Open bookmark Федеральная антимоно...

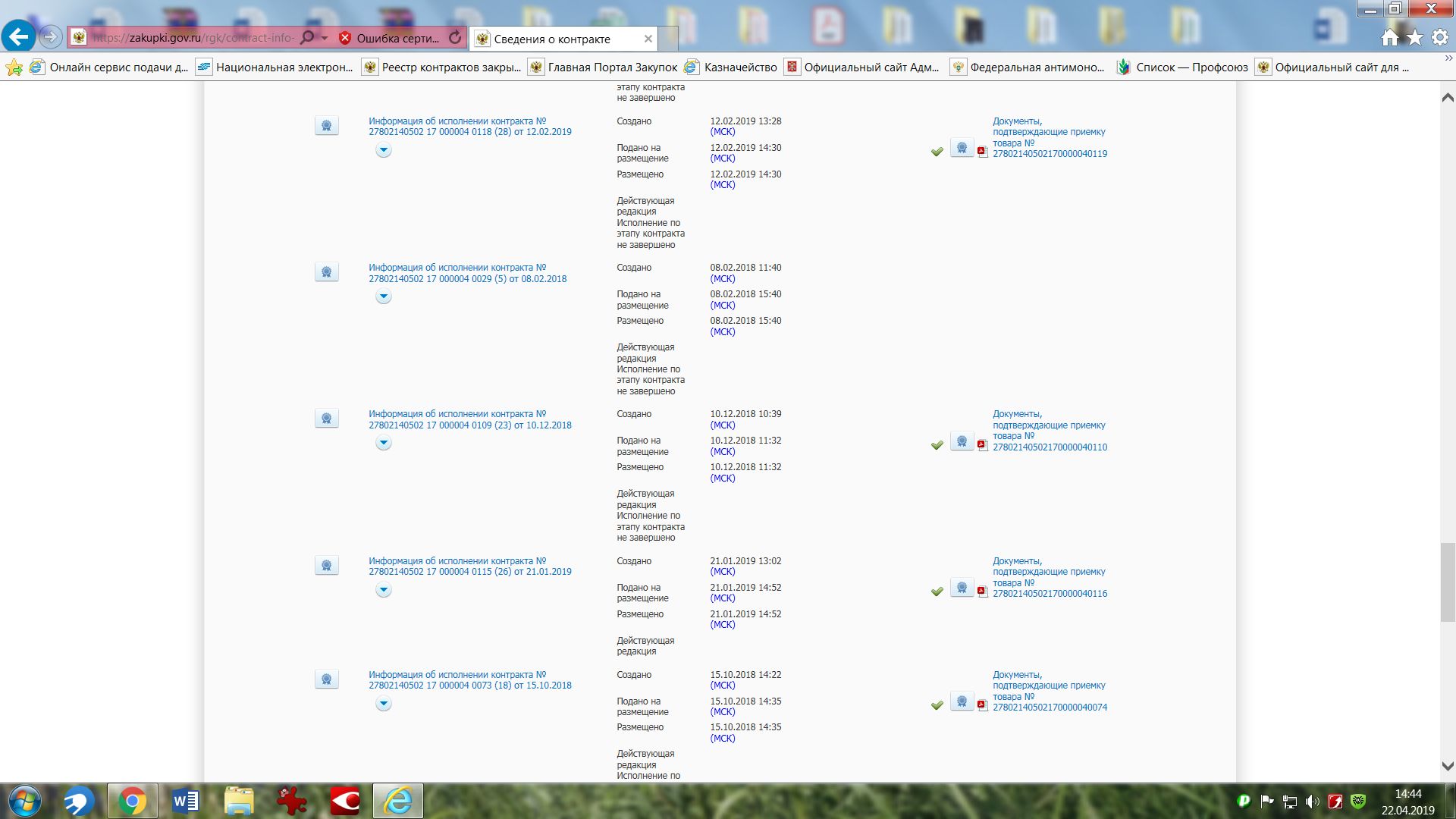pyautogui.click(x=1028, y=67)
